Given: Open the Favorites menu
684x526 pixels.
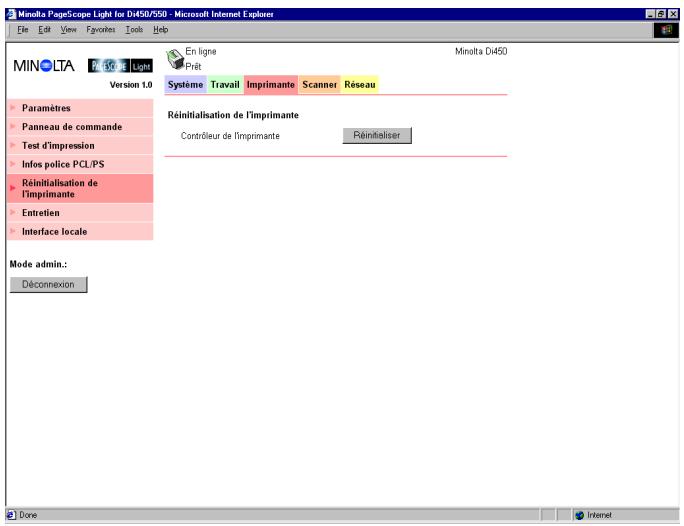Looking at the screenshot, I should click(x=101, y=30).
